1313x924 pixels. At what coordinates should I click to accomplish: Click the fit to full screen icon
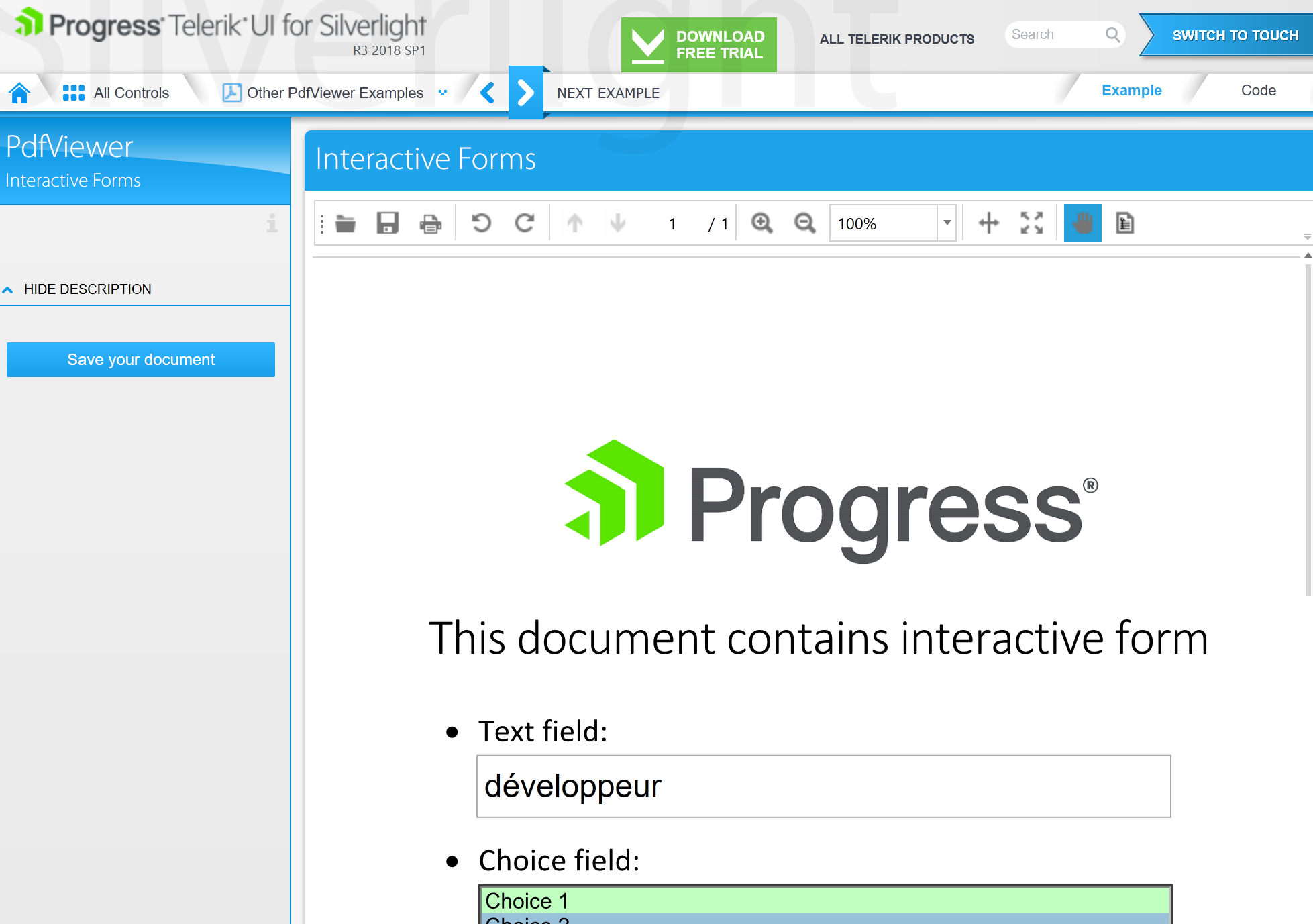click(1031, 223)
